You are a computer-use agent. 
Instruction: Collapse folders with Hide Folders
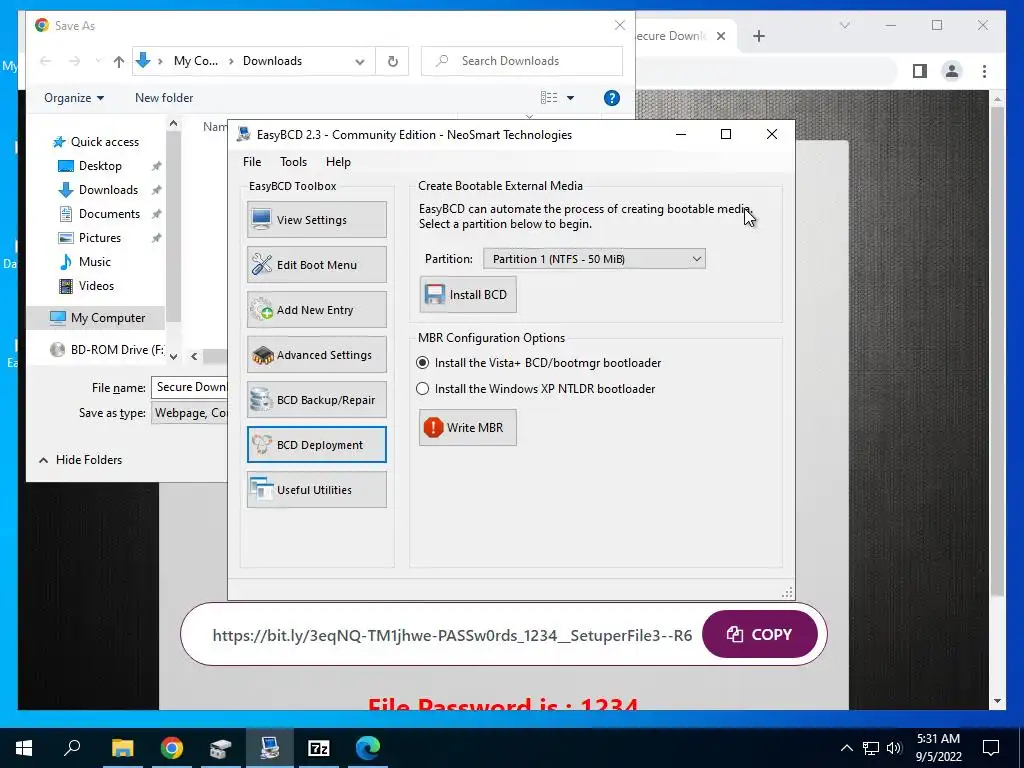pyautogui.click(x=80, y=460)
